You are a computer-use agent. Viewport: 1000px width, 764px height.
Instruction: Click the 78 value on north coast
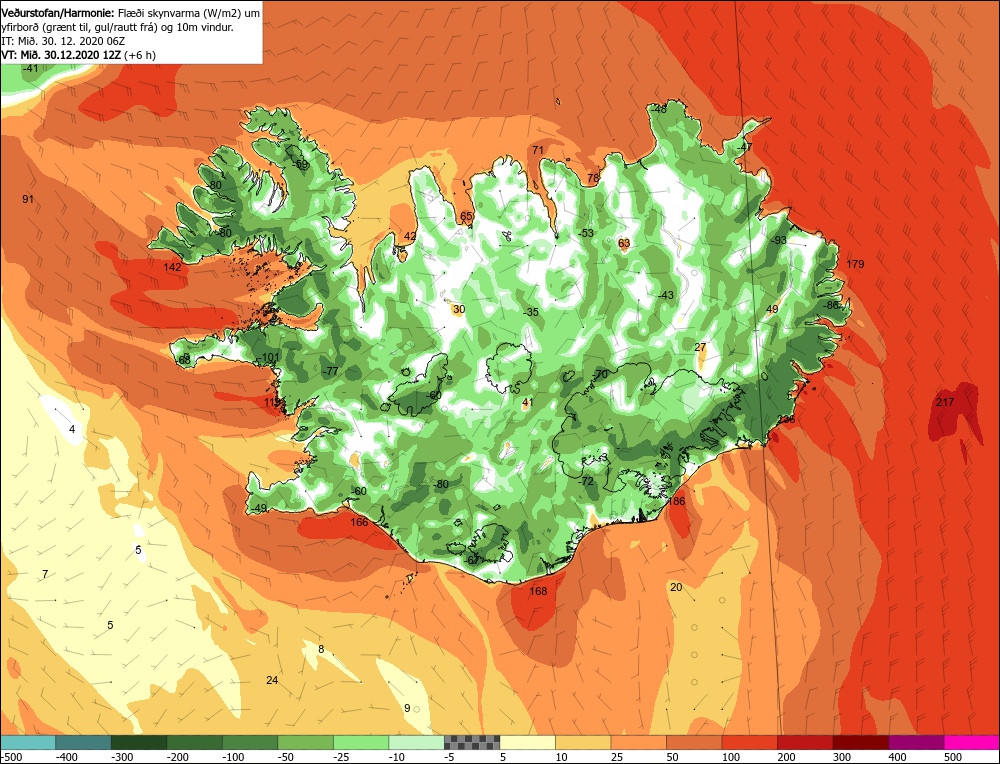593,179
